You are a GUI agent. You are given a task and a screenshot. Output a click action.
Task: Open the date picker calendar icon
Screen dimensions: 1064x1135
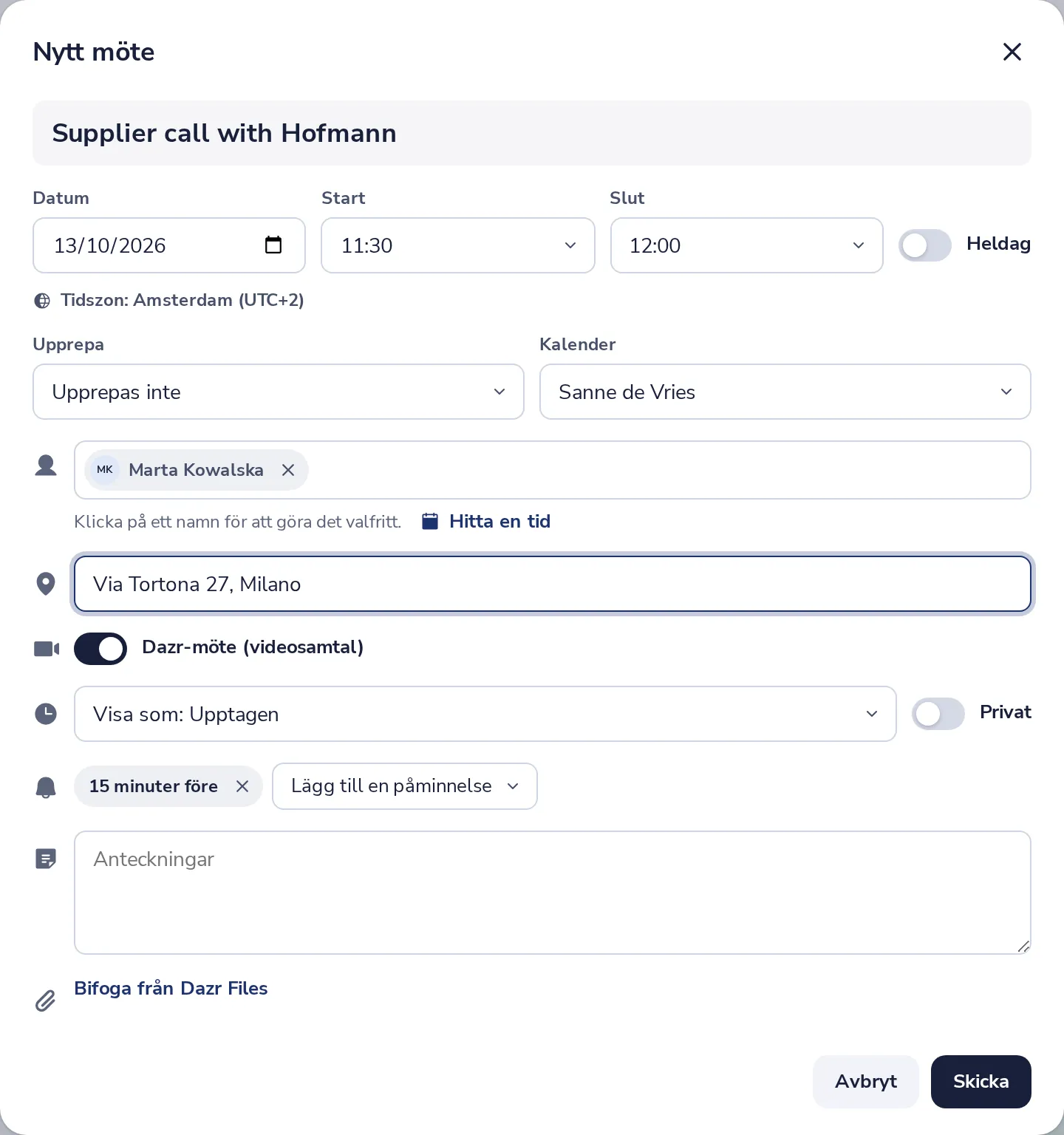point(273,245)
